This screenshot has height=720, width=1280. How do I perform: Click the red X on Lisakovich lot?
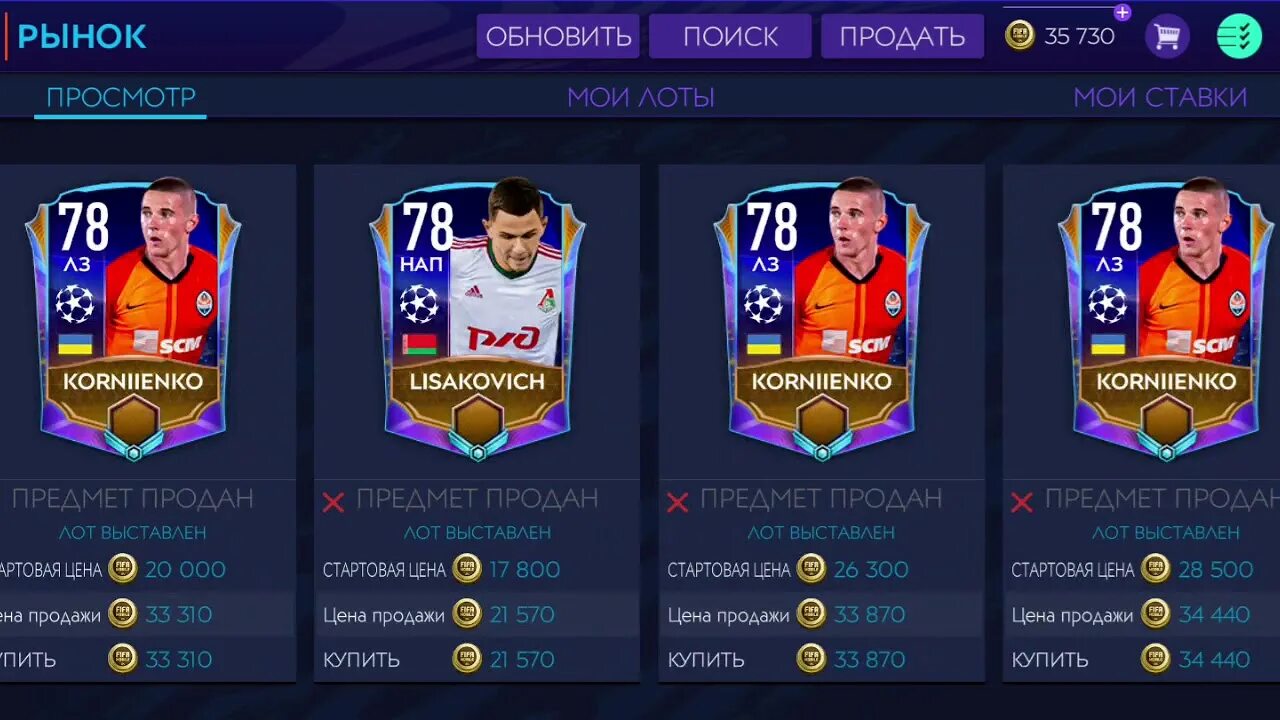tap(333, 502)
